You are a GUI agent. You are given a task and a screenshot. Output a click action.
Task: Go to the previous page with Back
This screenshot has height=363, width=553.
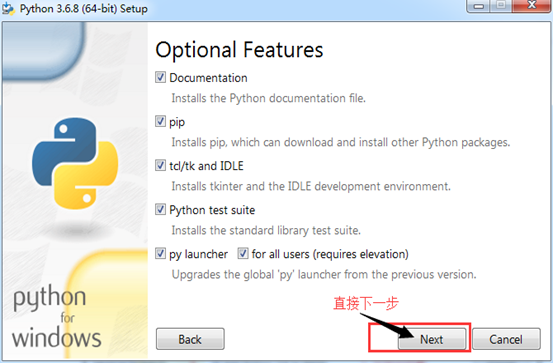point(190,339)
